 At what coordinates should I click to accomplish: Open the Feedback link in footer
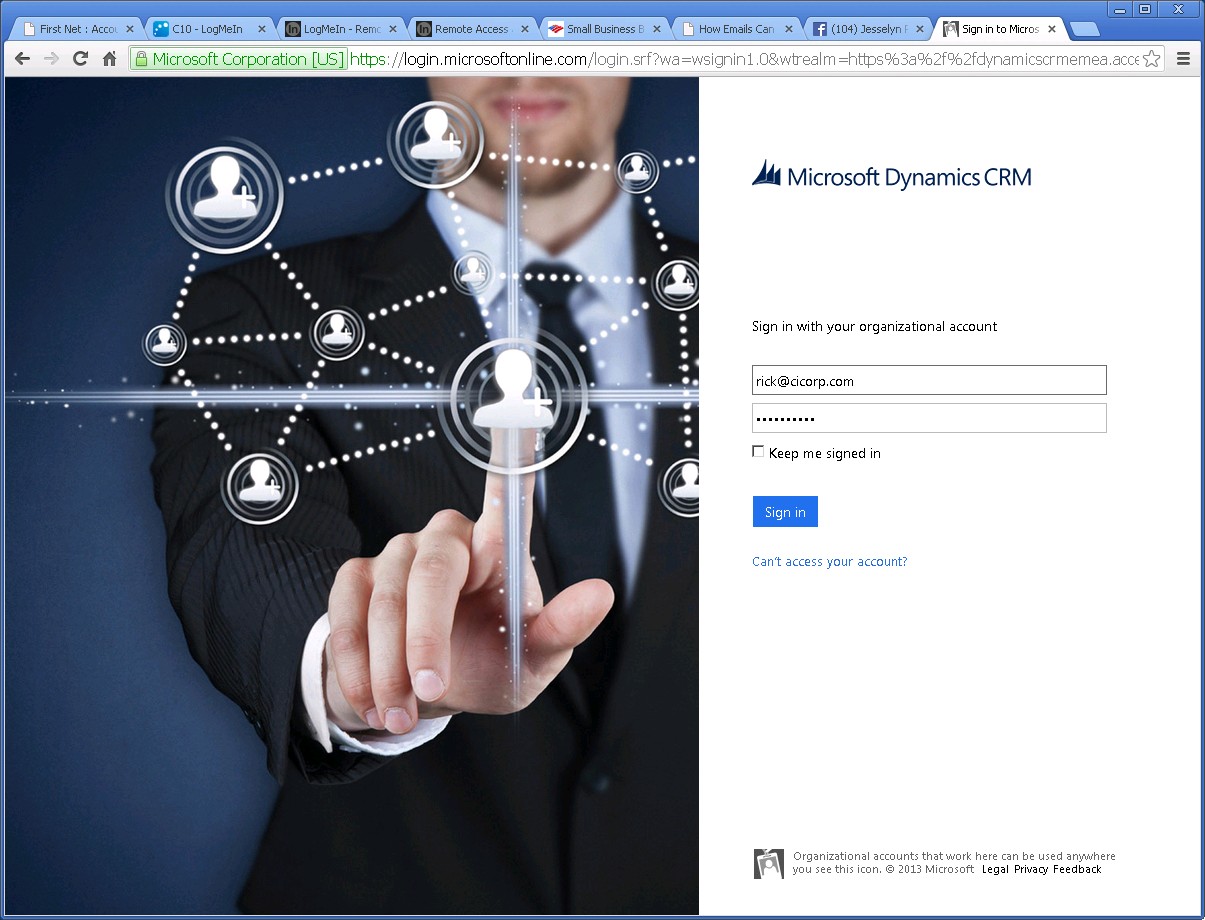pos(1077,870)
